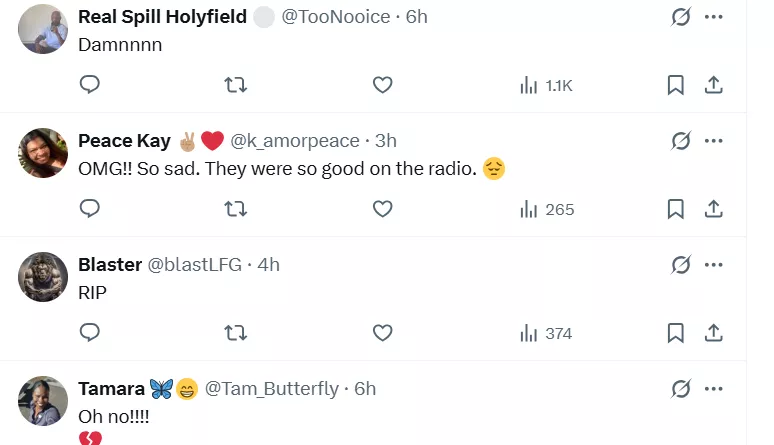Open Grok action on Blaster's tweet
774x445 pixels.
point(681,265)
